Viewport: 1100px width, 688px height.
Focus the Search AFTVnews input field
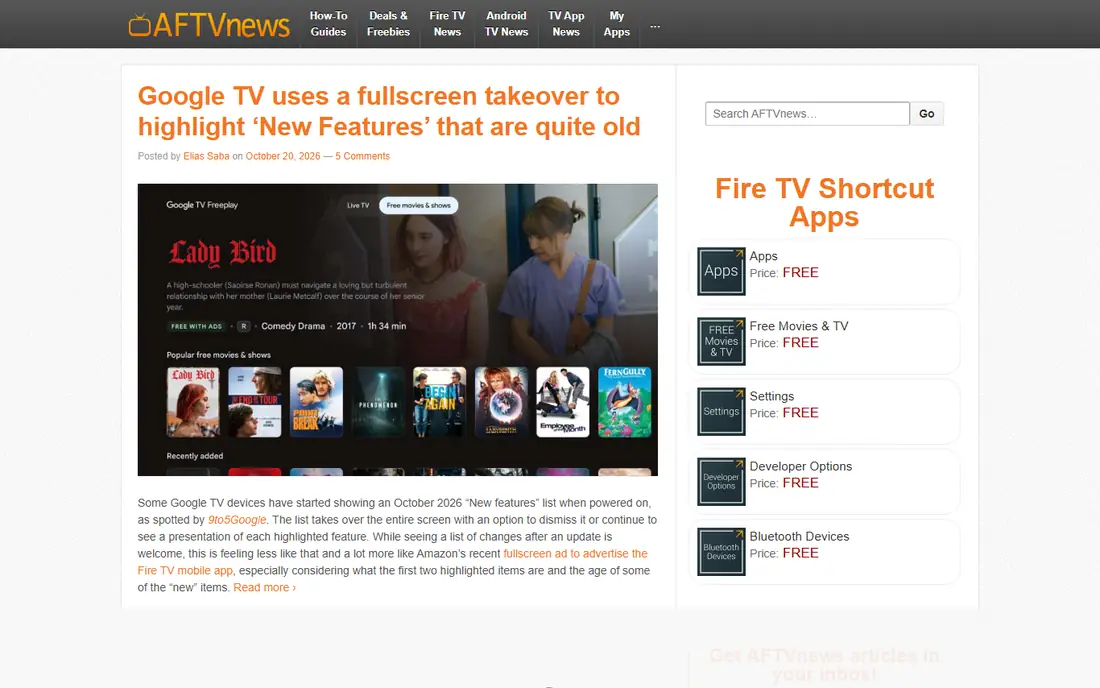pyautogui.click(x=807, y=114)
